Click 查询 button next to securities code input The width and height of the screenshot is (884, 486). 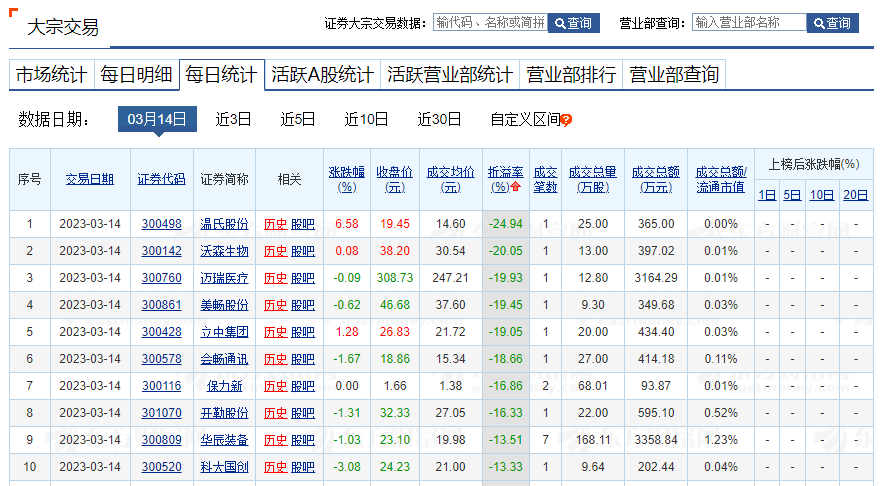573,23
